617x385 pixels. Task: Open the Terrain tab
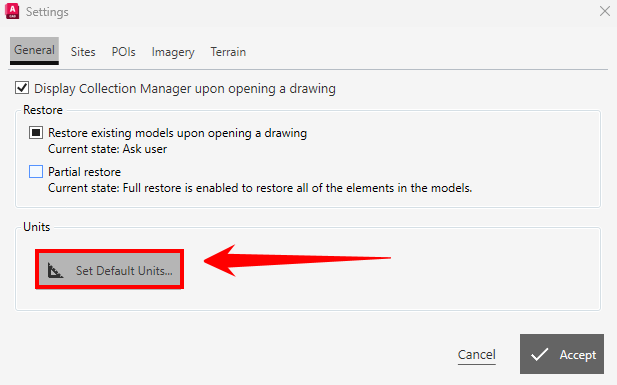228,52
